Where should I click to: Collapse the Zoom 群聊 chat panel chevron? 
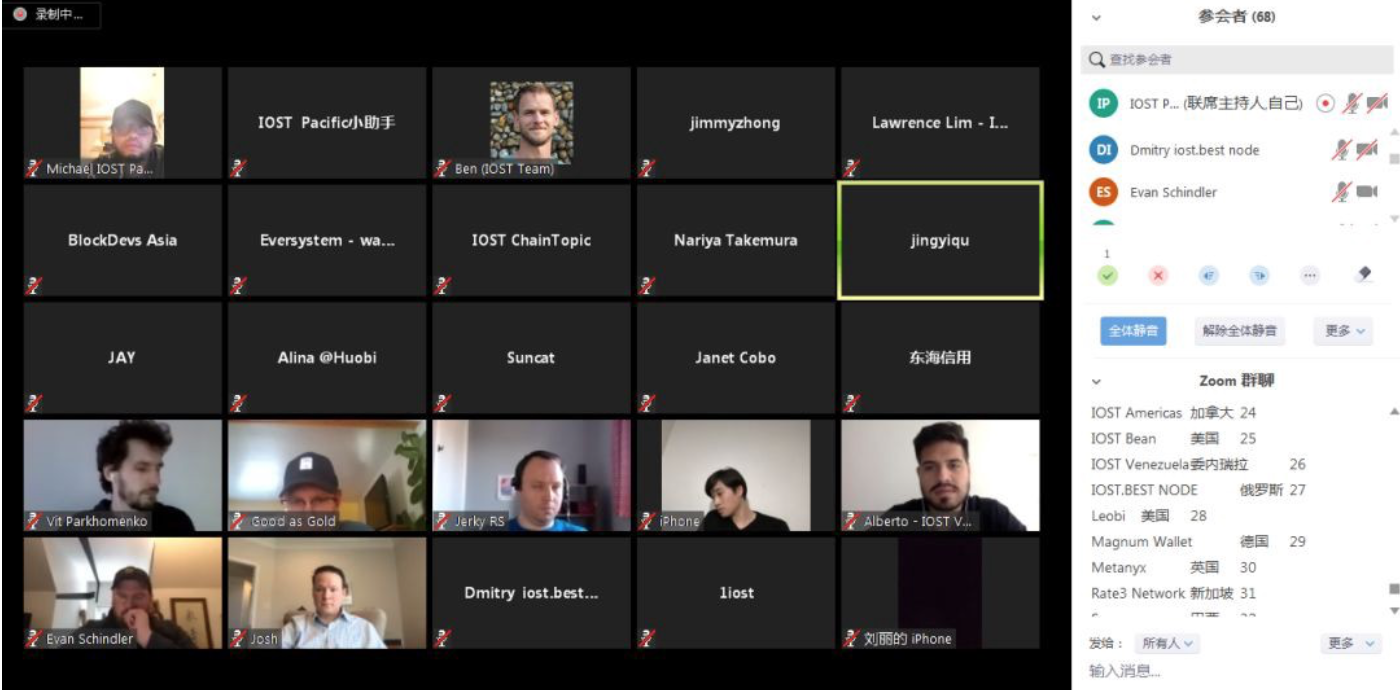1096,381
